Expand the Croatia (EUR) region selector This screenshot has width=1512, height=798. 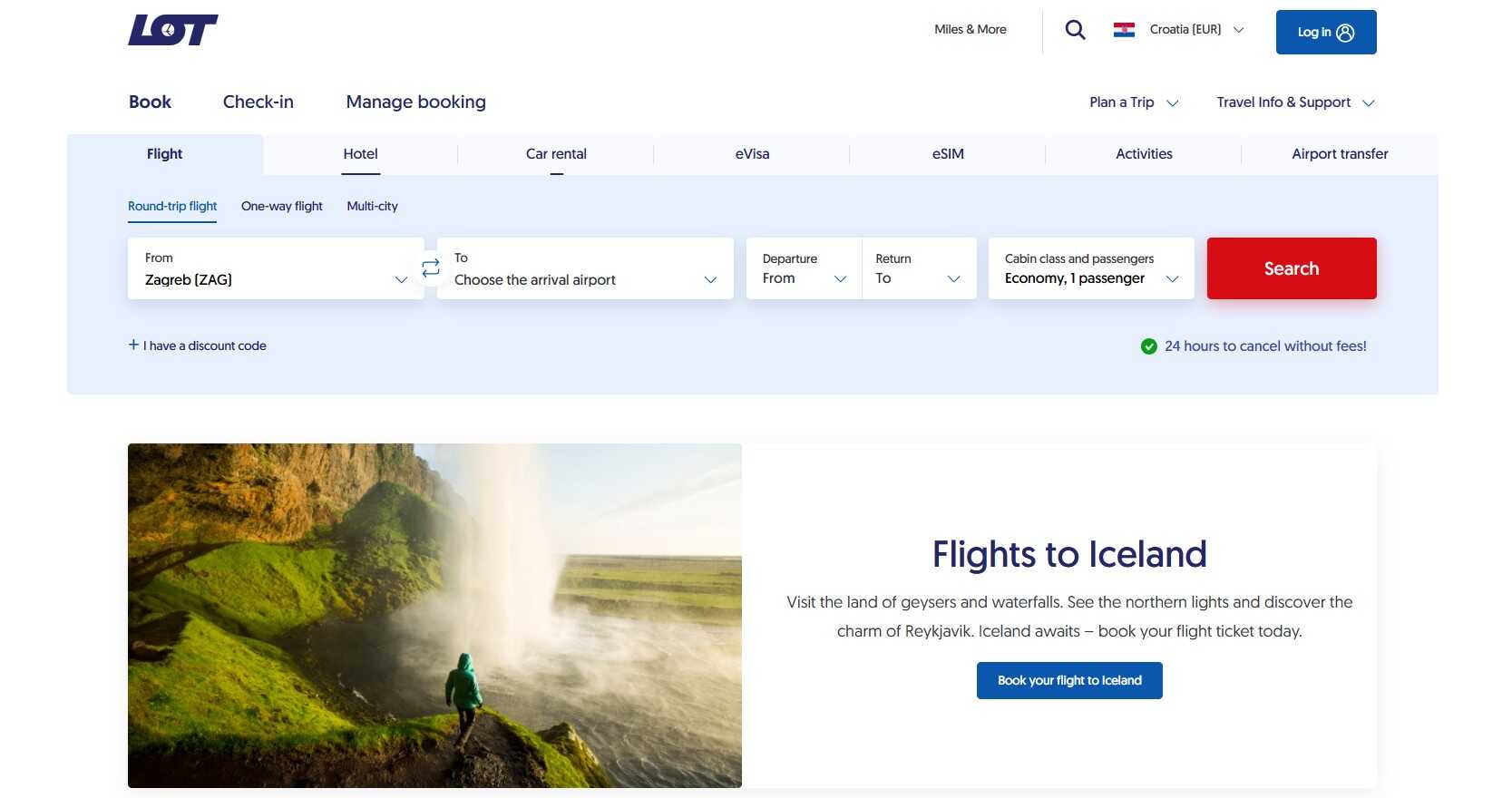1195,30
